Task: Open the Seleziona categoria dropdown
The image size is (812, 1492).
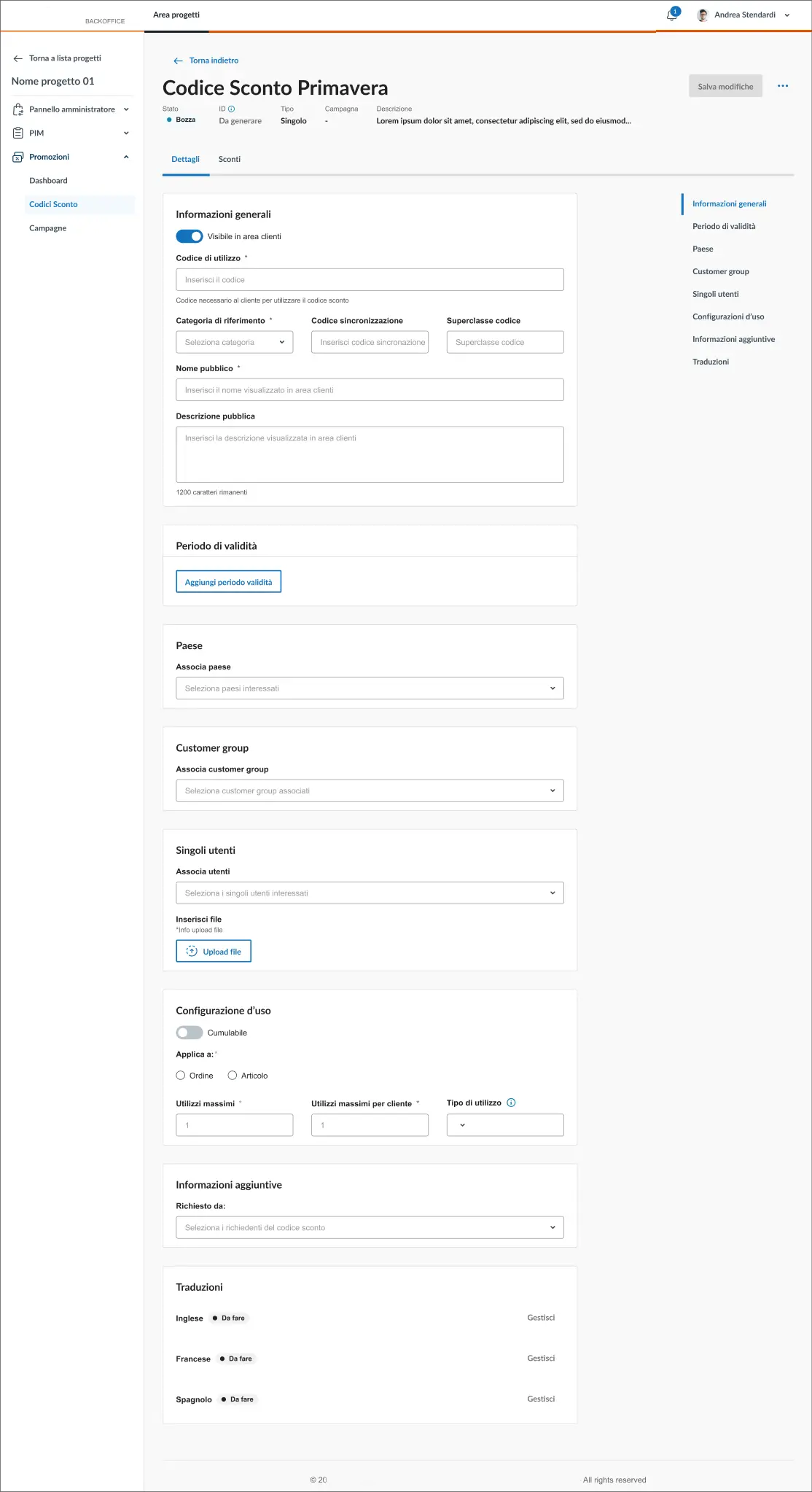Action: click(x=234, y=342)
